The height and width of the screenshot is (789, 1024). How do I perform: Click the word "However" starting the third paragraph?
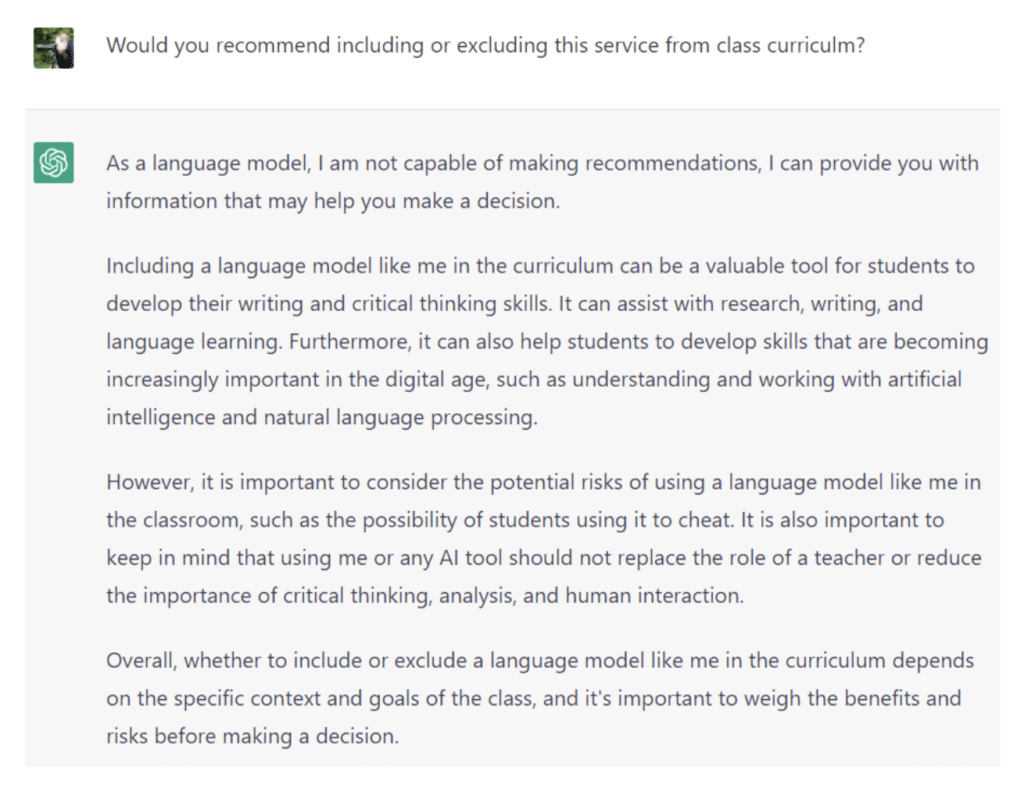(148, 483)
